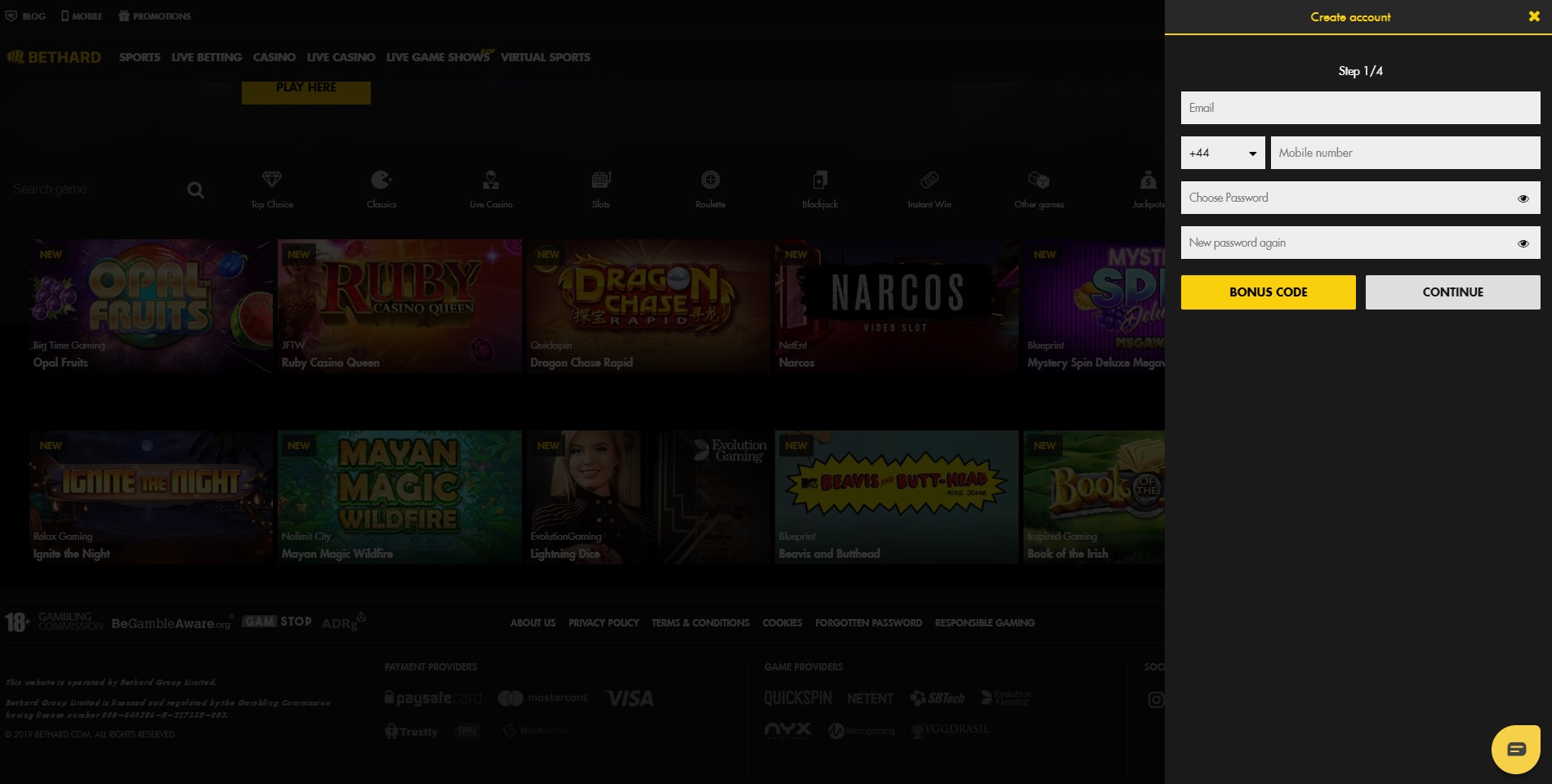Open the Opal Fruits game thumbnail
This screenshot has height=784, width=1552.
click(151, 306)
